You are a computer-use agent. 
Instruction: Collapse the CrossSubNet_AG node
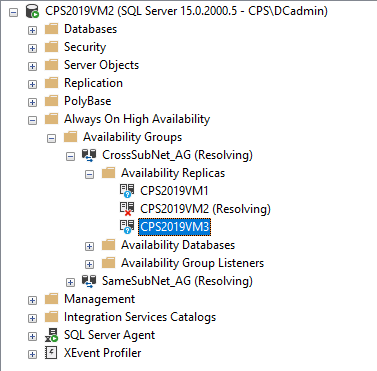[70, 156]
